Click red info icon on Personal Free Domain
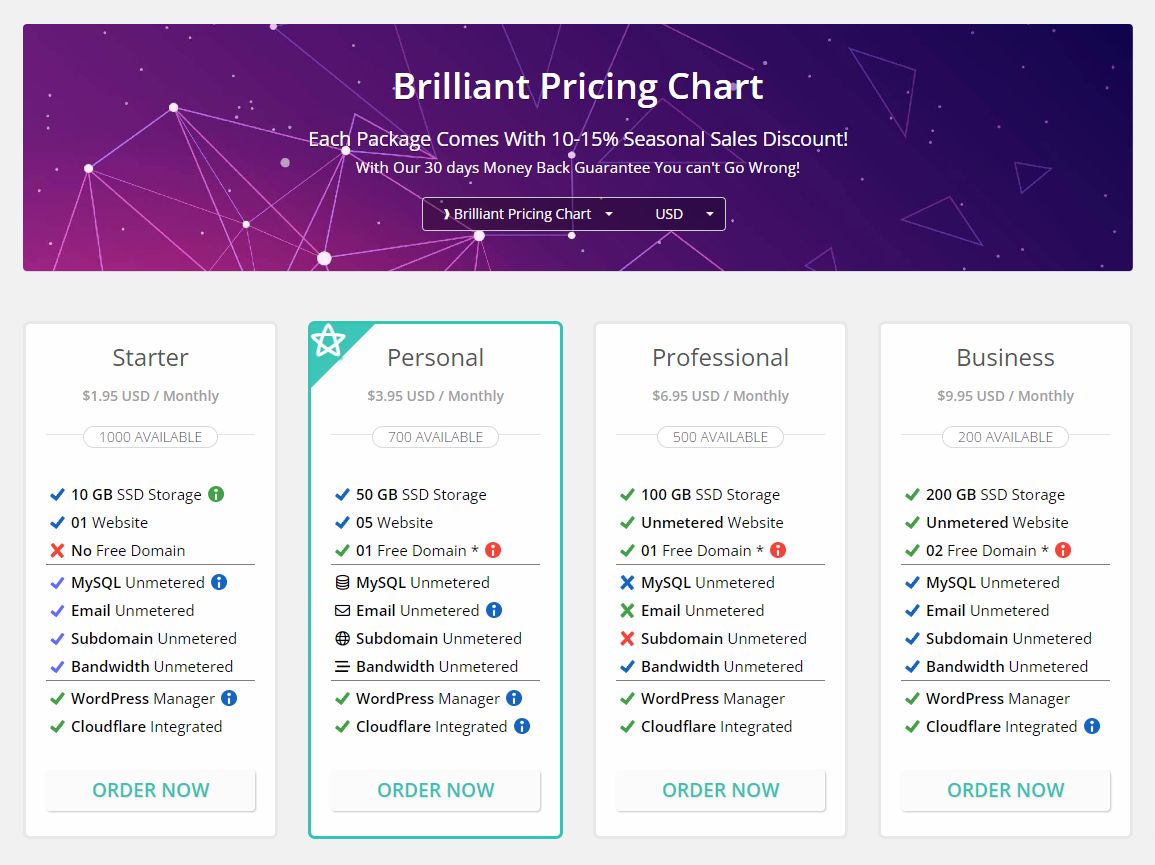The width and height of the screenshot is (1155, 865). (493, 550)
